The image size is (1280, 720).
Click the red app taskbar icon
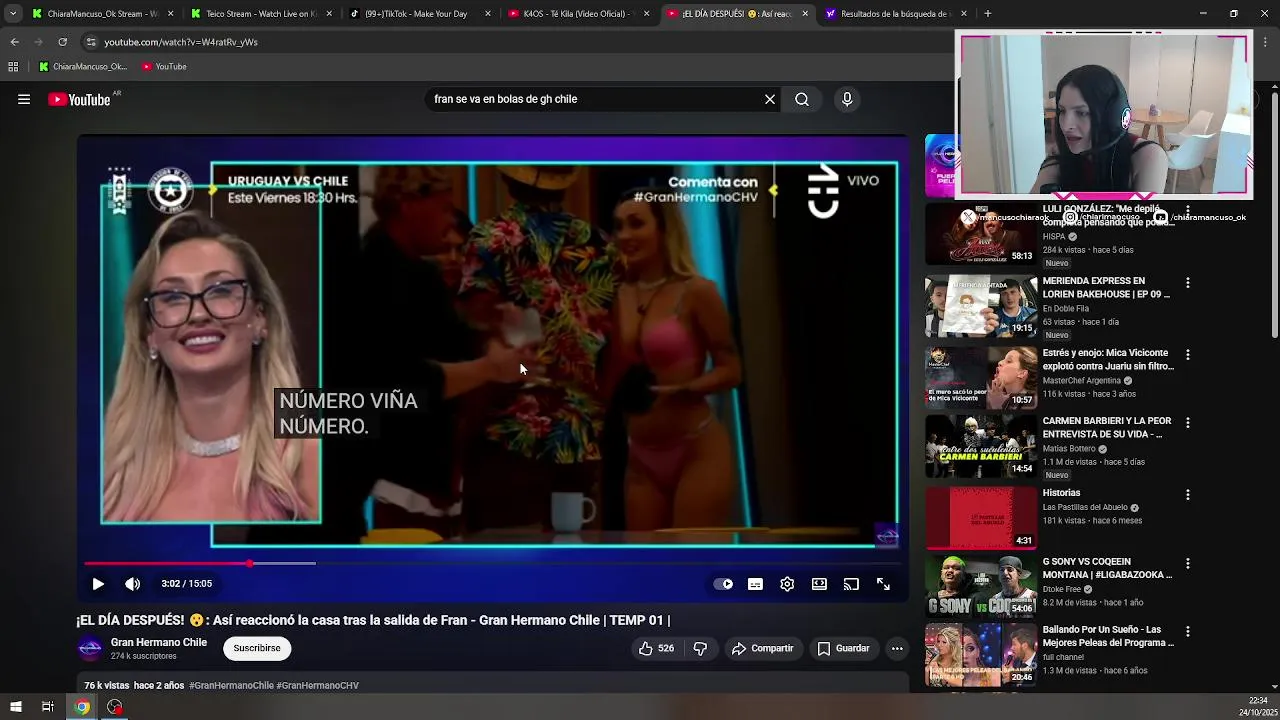[x=115, y=707]
